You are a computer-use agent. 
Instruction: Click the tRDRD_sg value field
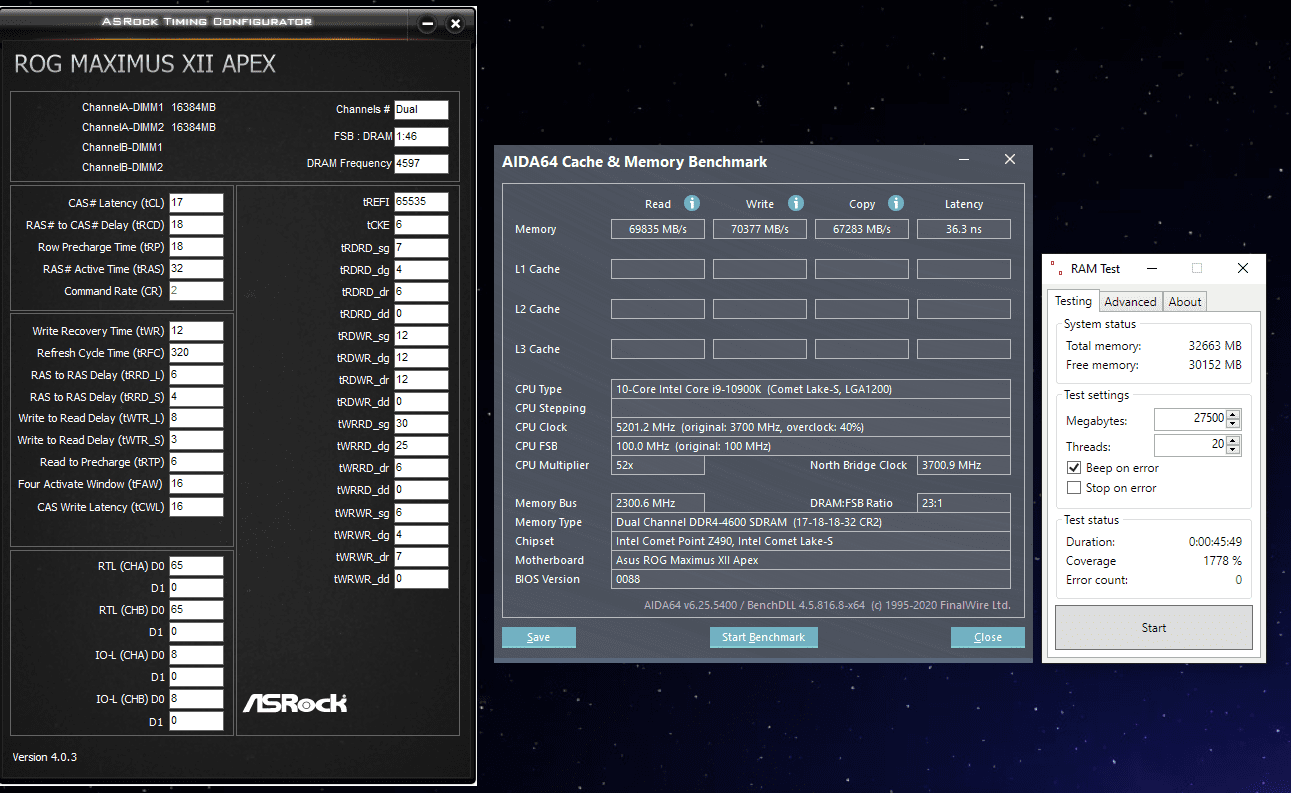(421, 247)
